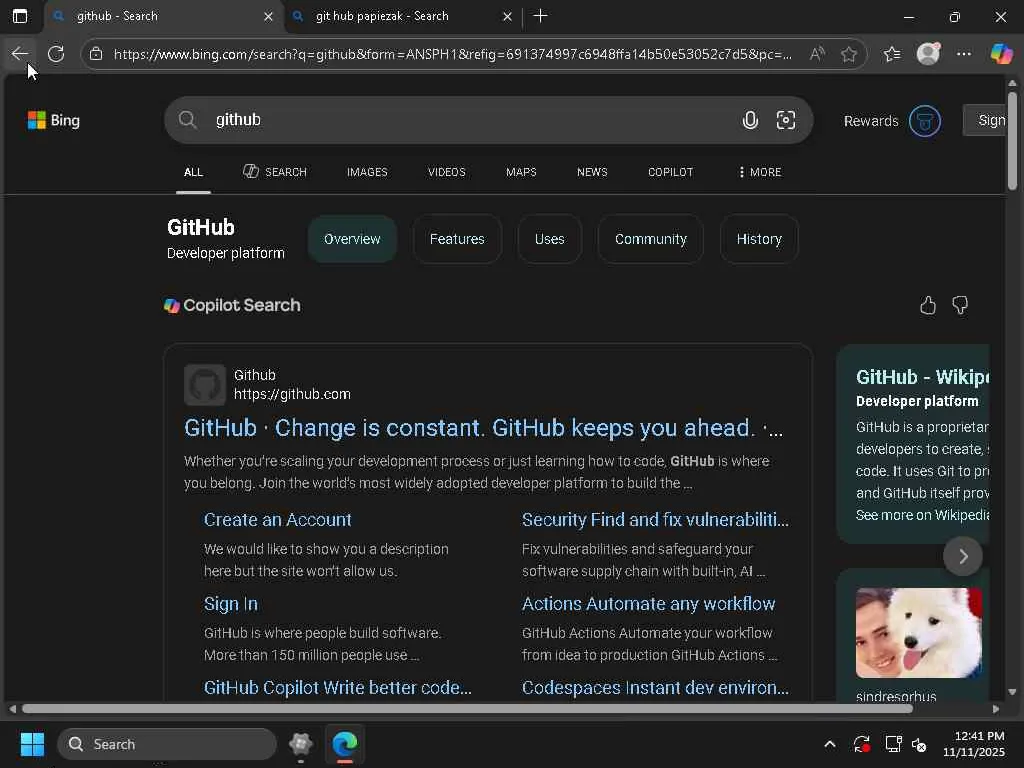Open the sync status tray icon
The height and width of the screenshot is (768, 1024).
(x=861, y=744)
